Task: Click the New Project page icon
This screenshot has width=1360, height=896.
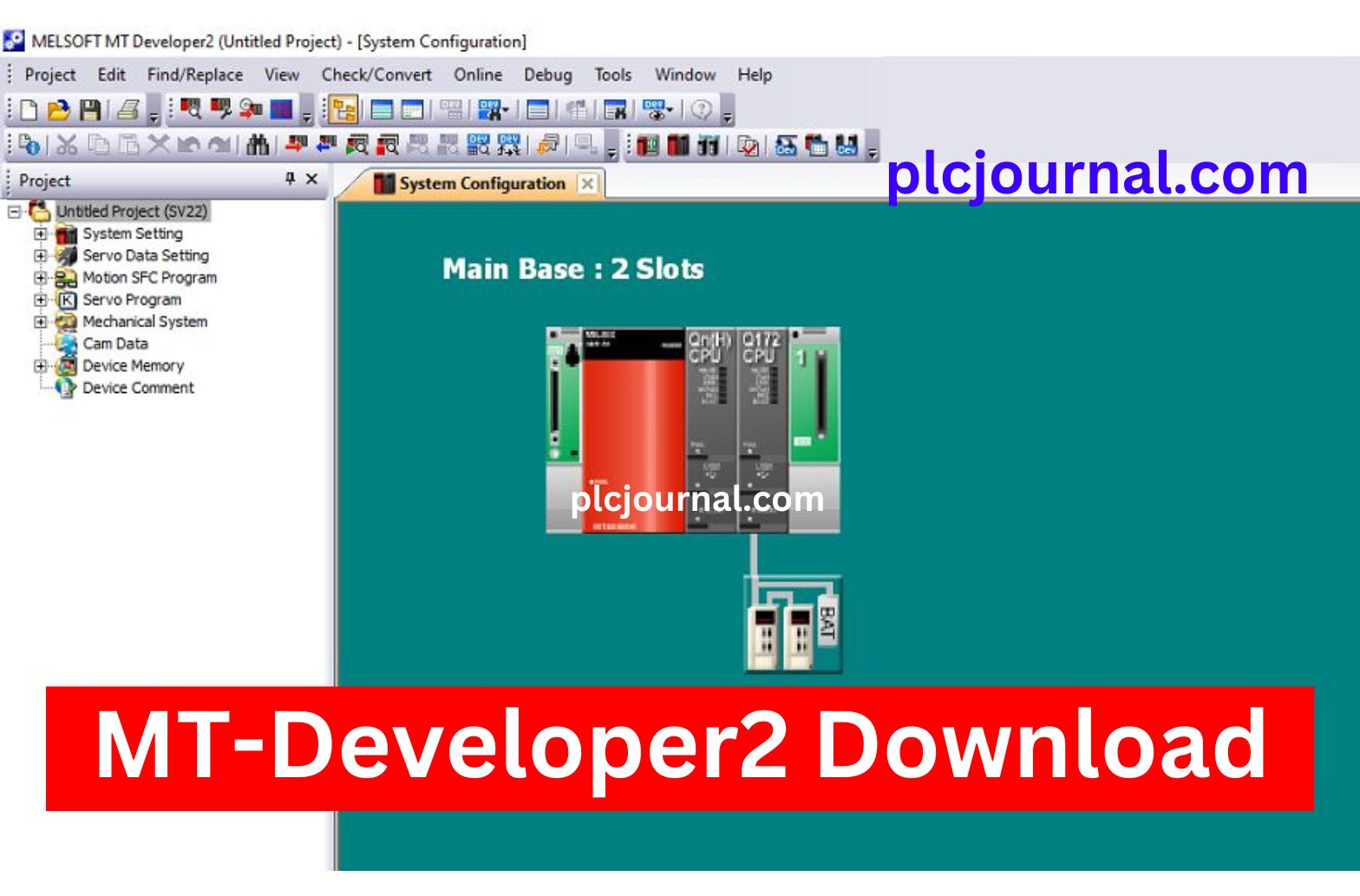Action: [x=29, y=110]
